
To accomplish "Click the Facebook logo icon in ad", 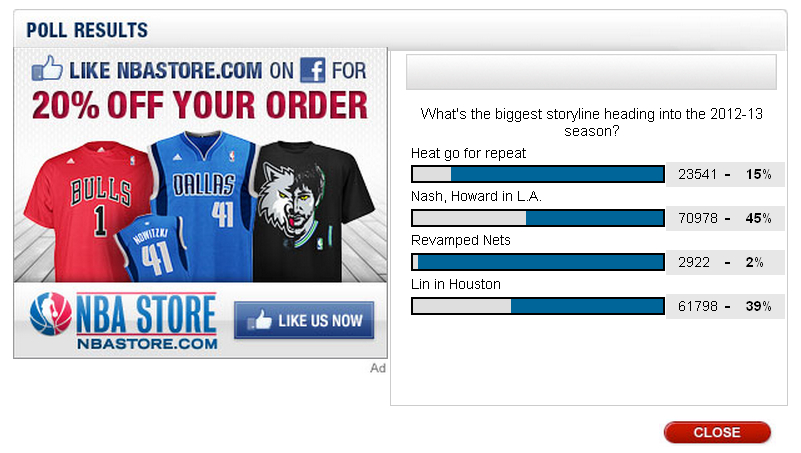I will [313, 70].
